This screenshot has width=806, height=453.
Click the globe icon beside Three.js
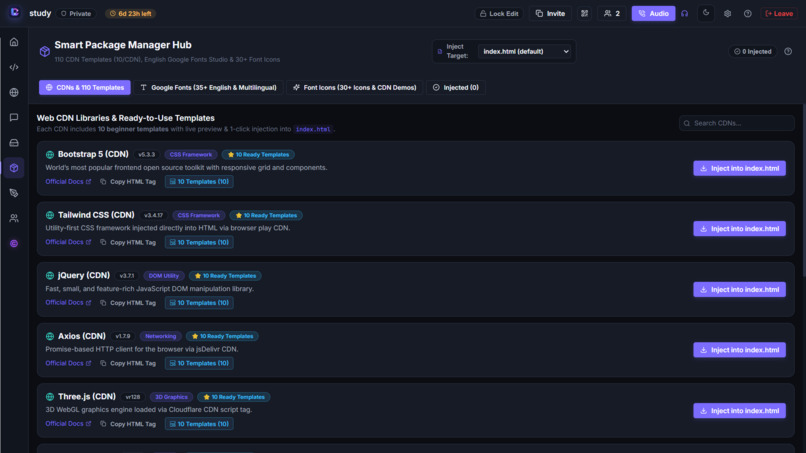click(x=50, y=397)
